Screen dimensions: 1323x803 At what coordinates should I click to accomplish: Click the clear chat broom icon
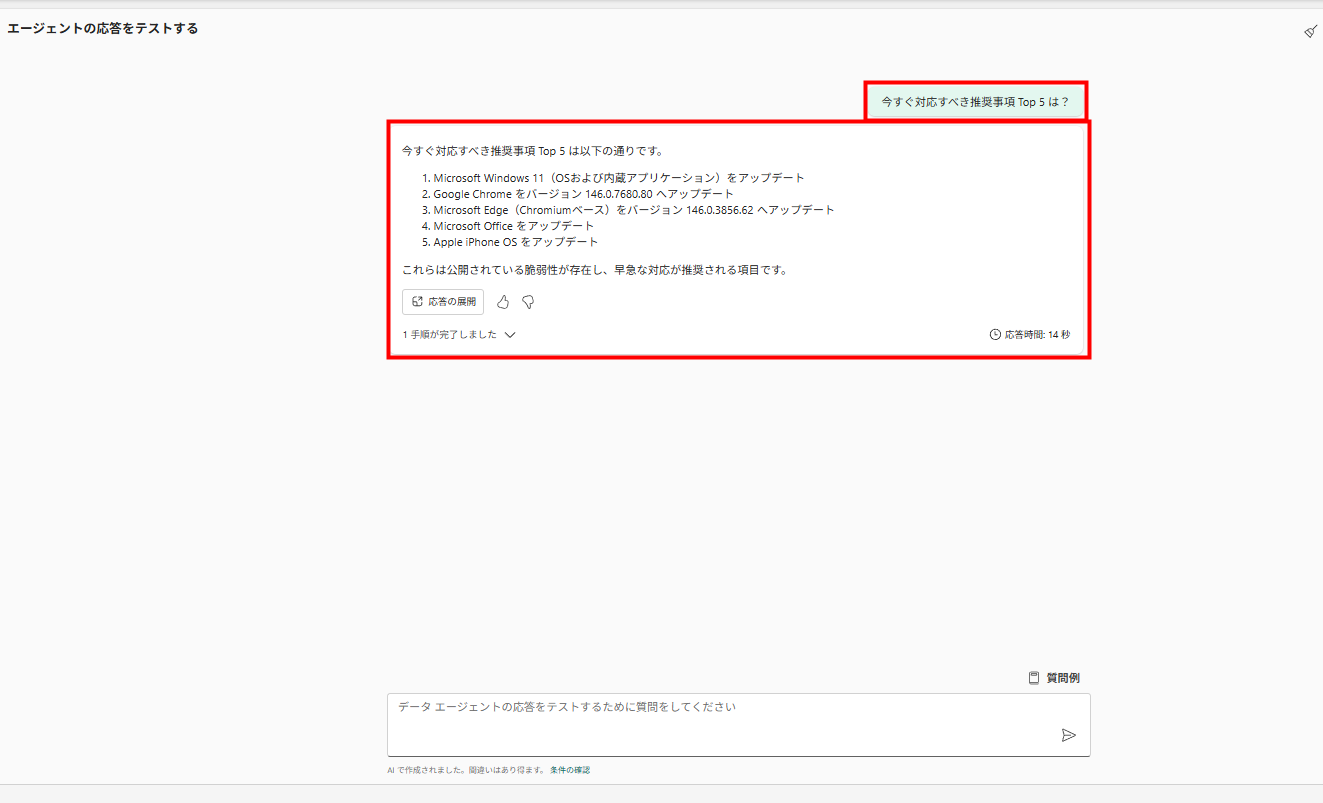[x=1310, y=31]
